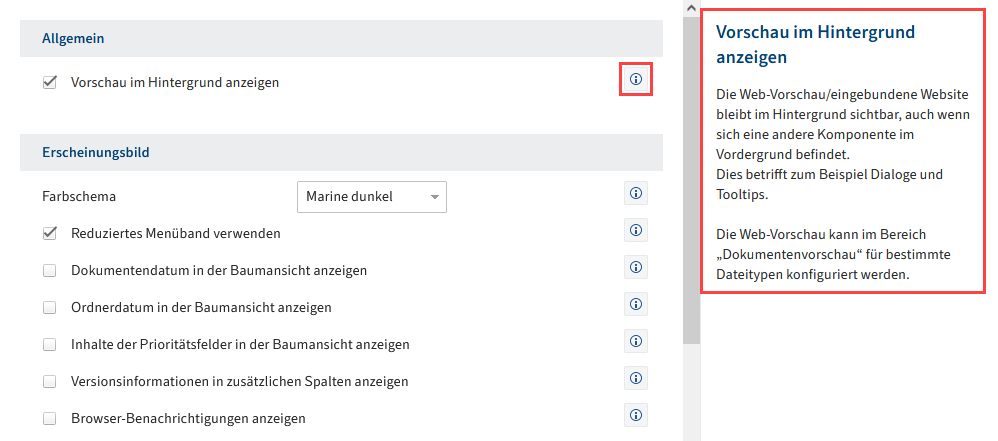Click the vertical scrollbar thumb
The height and width of the screenshot is (441, 998).
point(691,181)
